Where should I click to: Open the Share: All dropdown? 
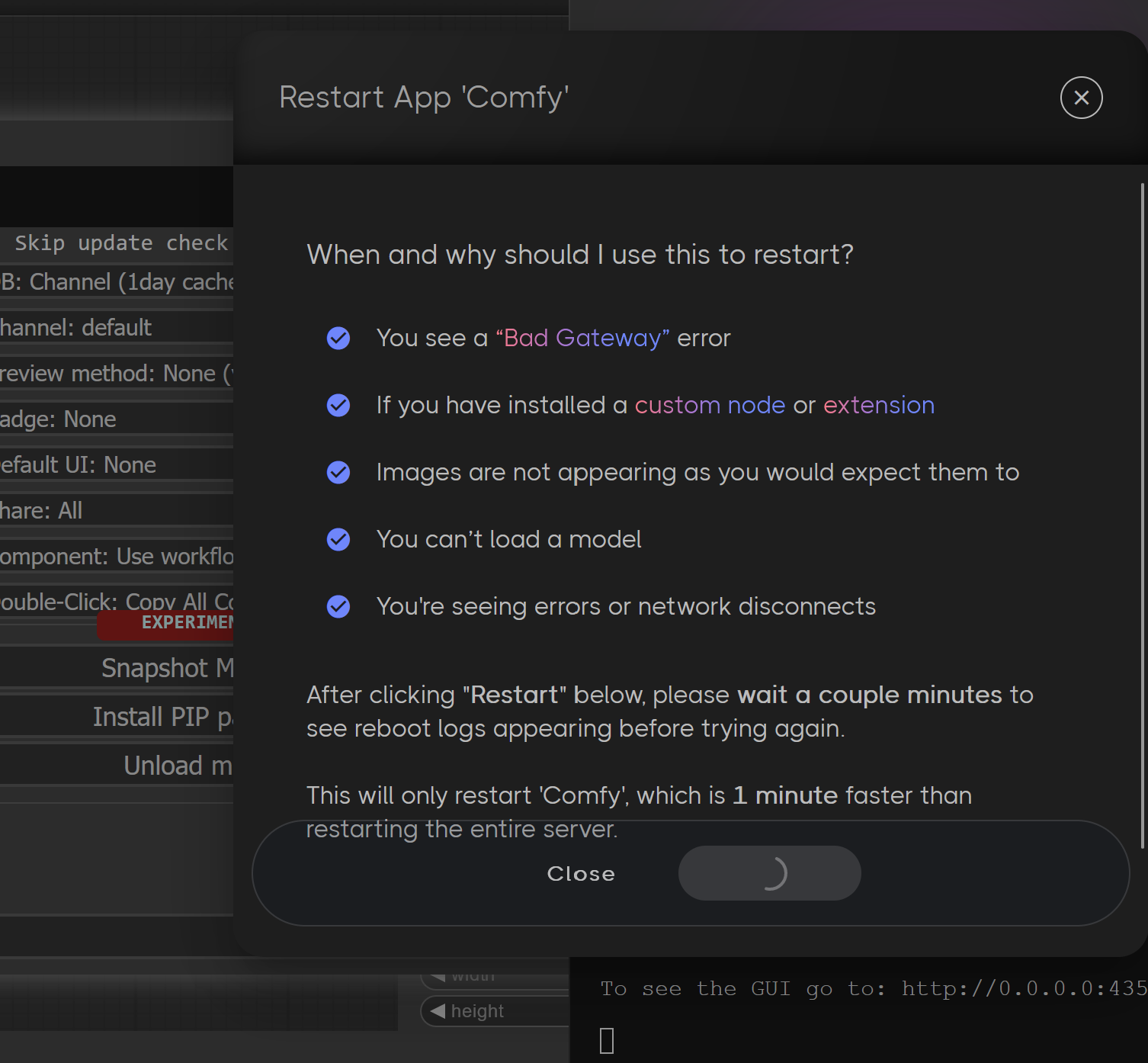point(117,511)
